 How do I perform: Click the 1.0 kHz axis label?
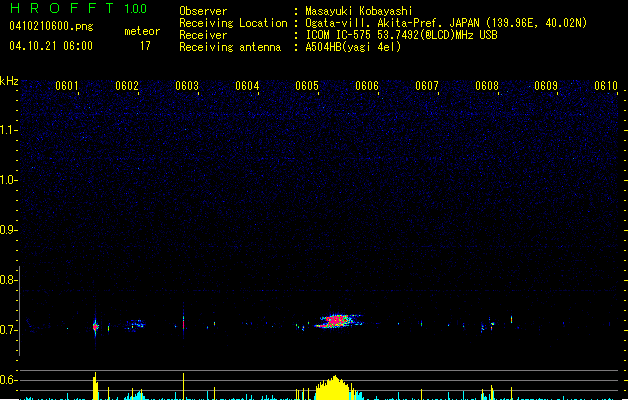pyautogui.click(x=8, y=180)
